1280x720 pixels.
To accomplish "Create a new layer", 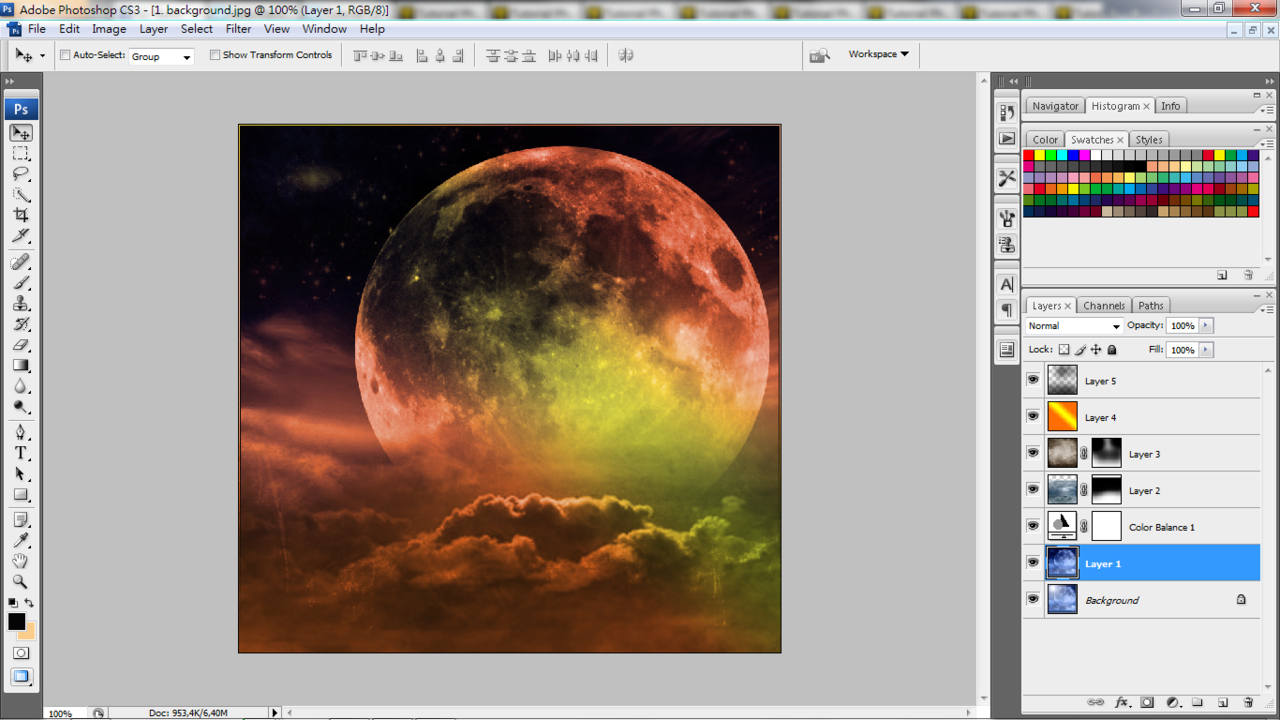I will (x=1223, y=703).
